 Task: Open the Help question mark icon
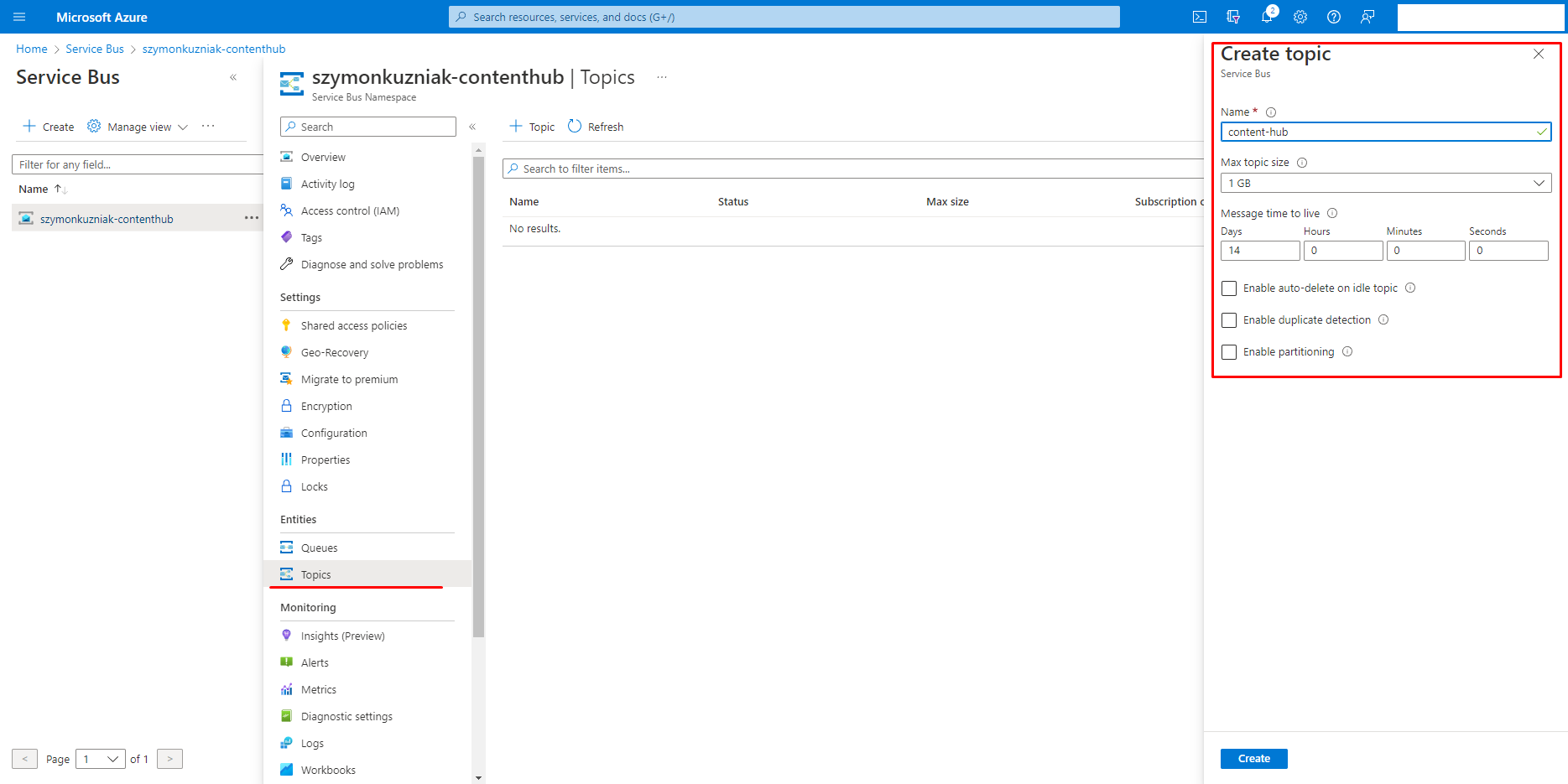[x=1334, y=17]
